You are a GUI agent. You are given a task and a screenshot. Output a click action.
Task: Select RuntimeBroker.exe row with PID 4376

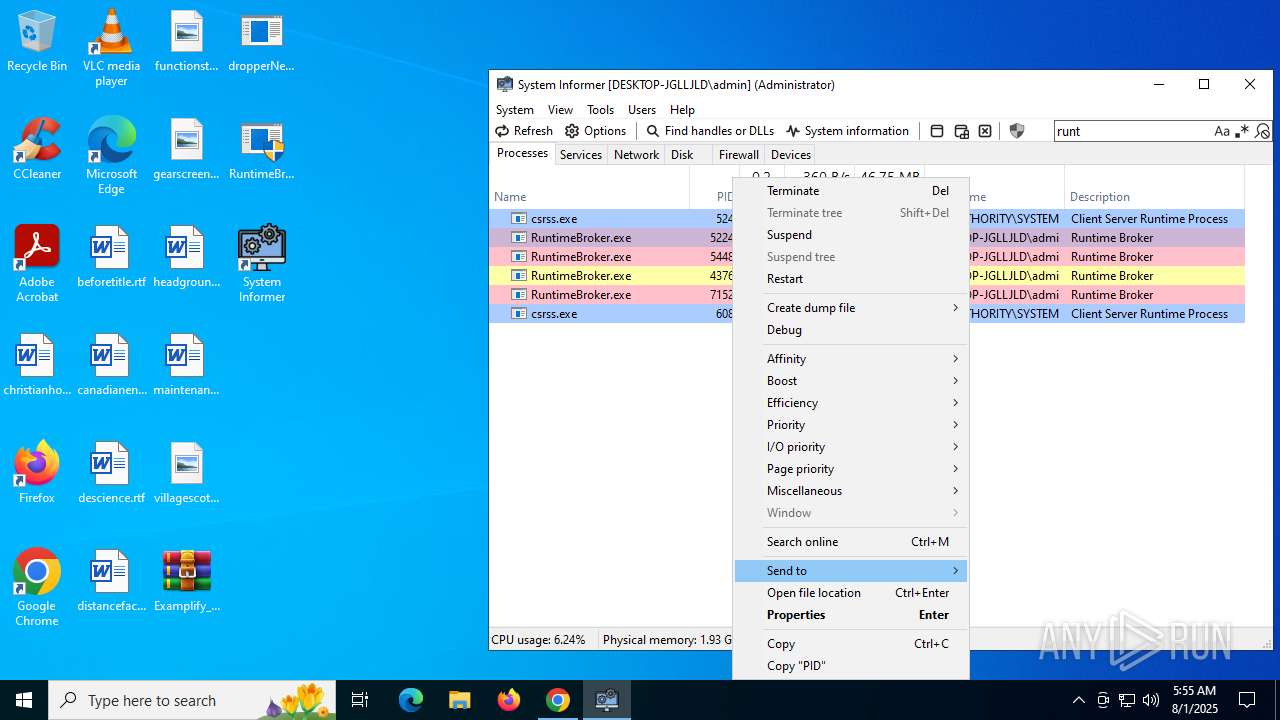[x=611, y=276]
